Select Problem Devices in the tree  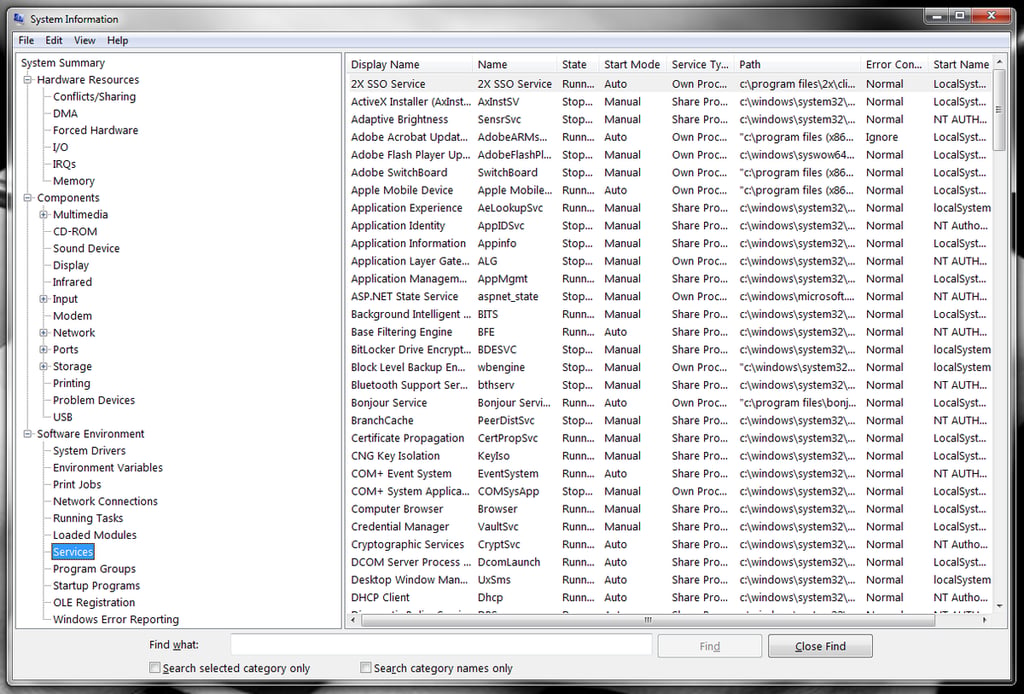click(94, 400)
